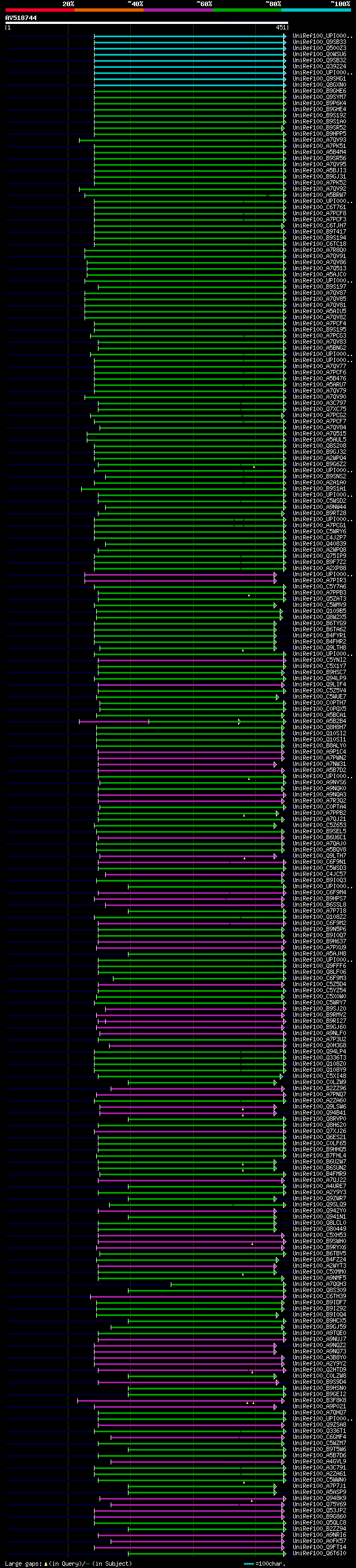The height and width of the screenshot is (1568, 356).
Task: Click the cyan 80–100% identity legend segment
Action: 316,10
